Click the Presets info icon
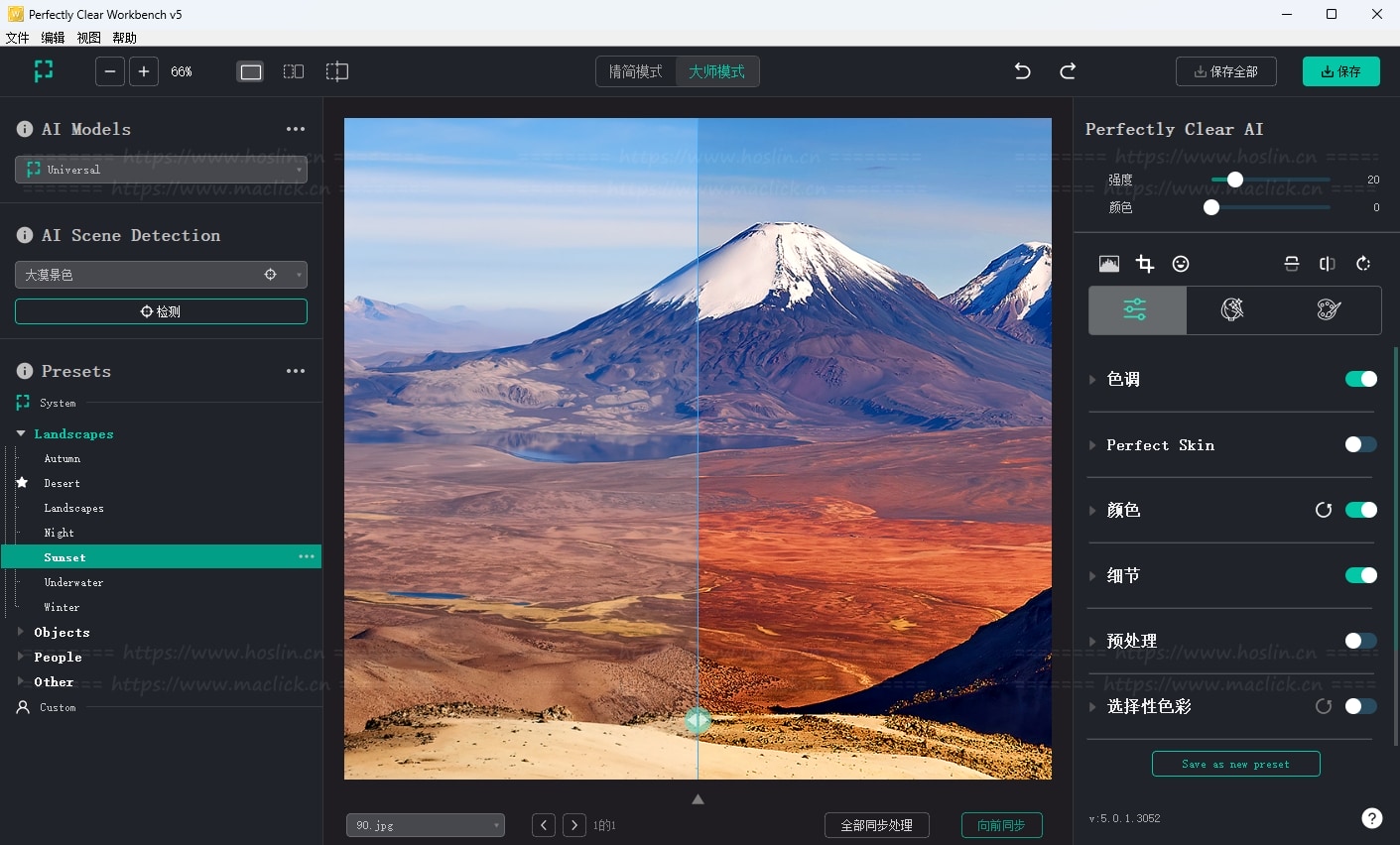Image resolution: width=1400 pixels, height=845 pixels. [25, 371]
